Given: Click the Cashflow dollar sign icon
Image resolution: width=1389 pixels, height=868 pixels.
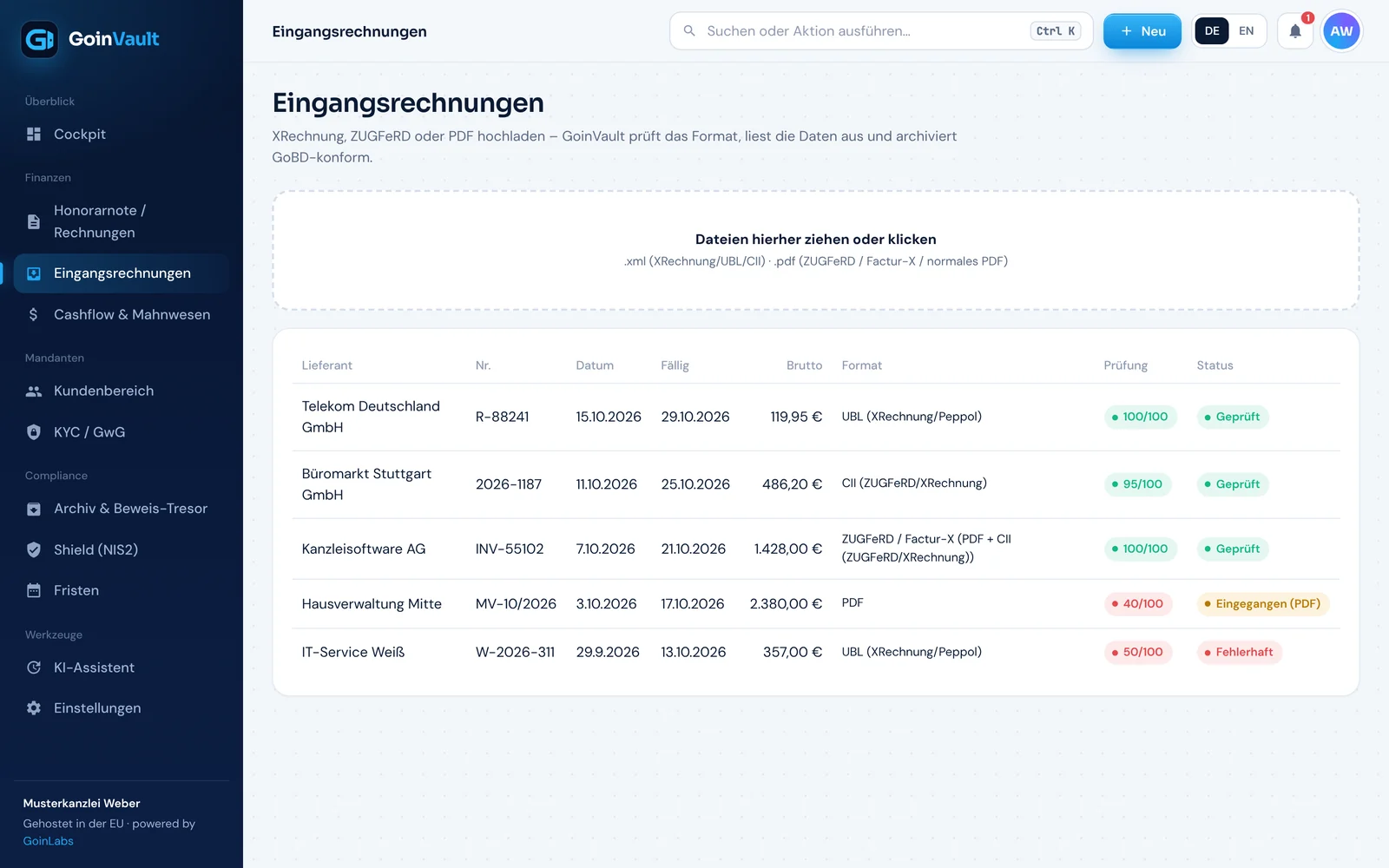Looking at the screenshot, I should coord(34,315).
